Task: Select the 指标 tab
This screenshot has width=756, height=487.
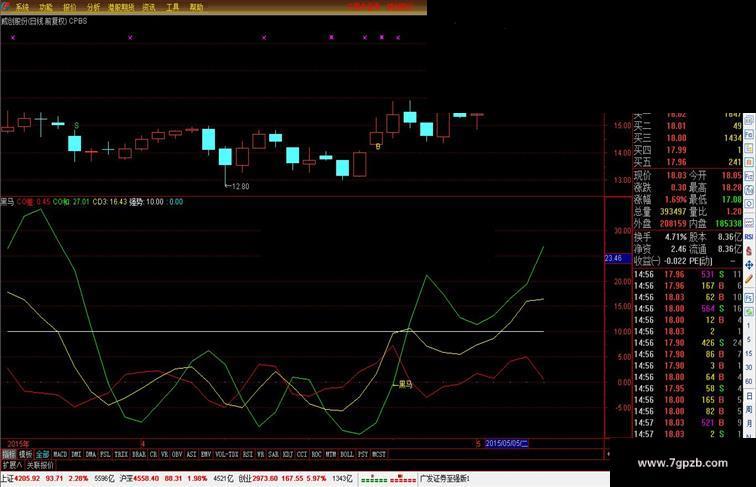Action: [9, 454]
